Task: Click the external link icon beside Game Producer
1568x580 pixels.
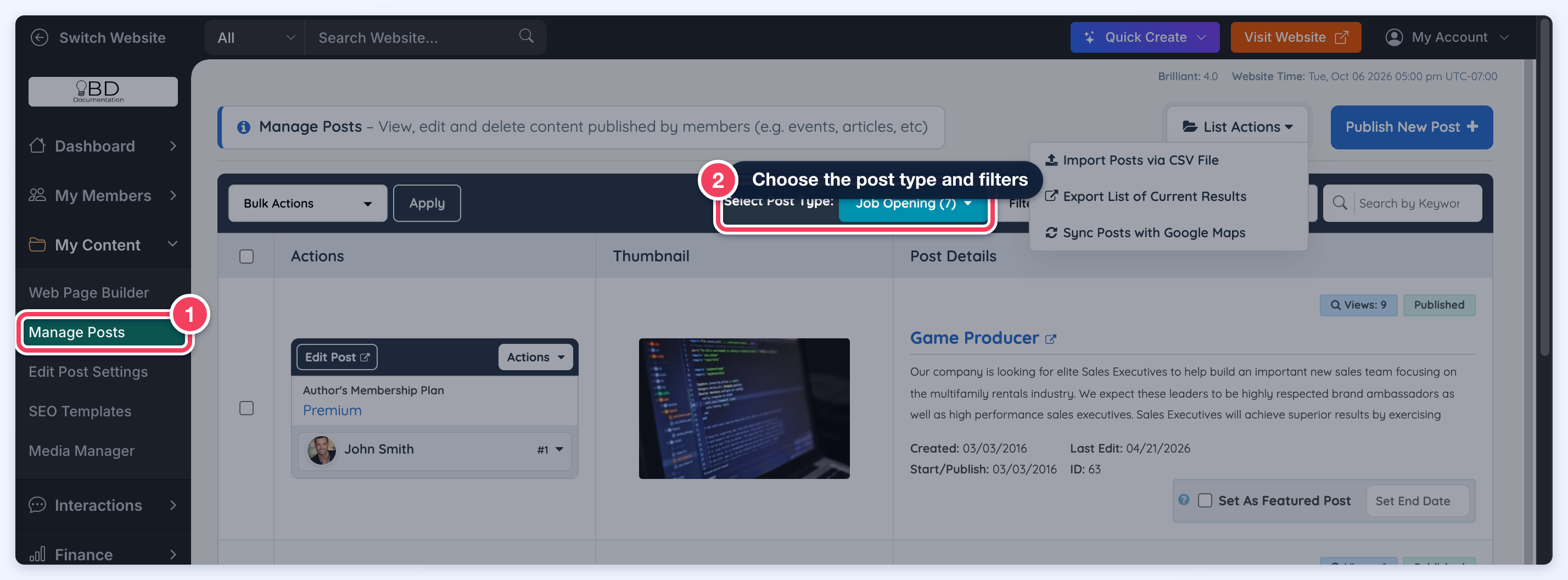Action: click(x=1051, y=339)
